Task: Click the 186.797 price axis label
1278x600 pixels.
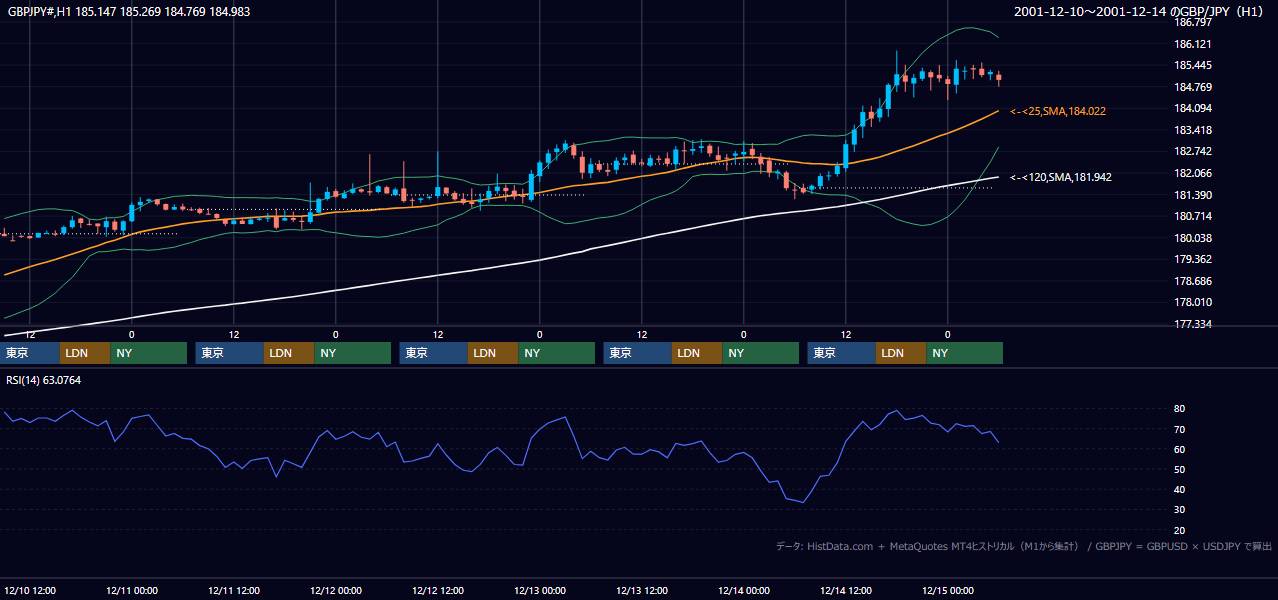Action: [1194, 22]
